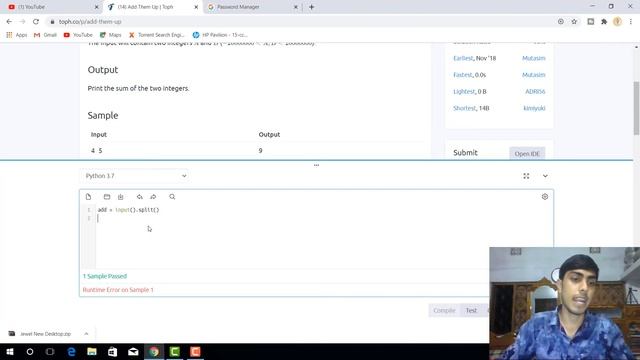Viewport: 640px width, 360px height.
Task: Open the Mutasim profile next to Earliest
Action: point(533,58)
